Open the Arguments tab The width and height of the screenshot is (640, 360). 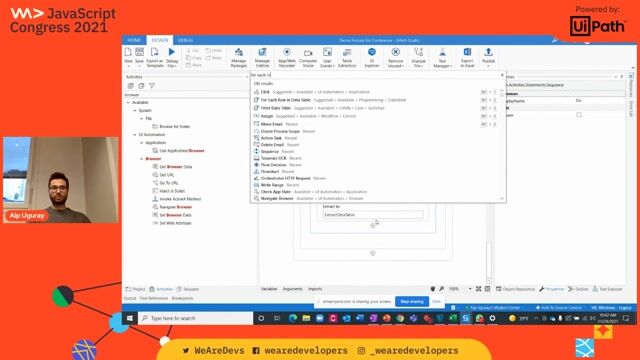coord(293,289)
